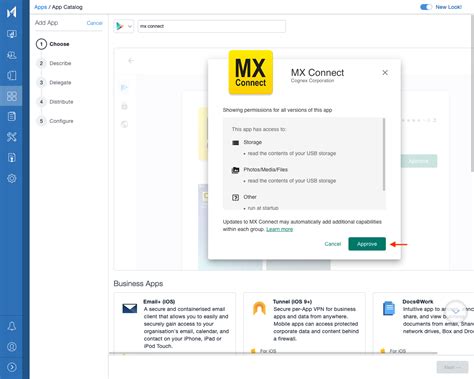Click the page vertical scrollbar on the right
Viewport: 474px width, 379px height.
(x=472, y=93)
